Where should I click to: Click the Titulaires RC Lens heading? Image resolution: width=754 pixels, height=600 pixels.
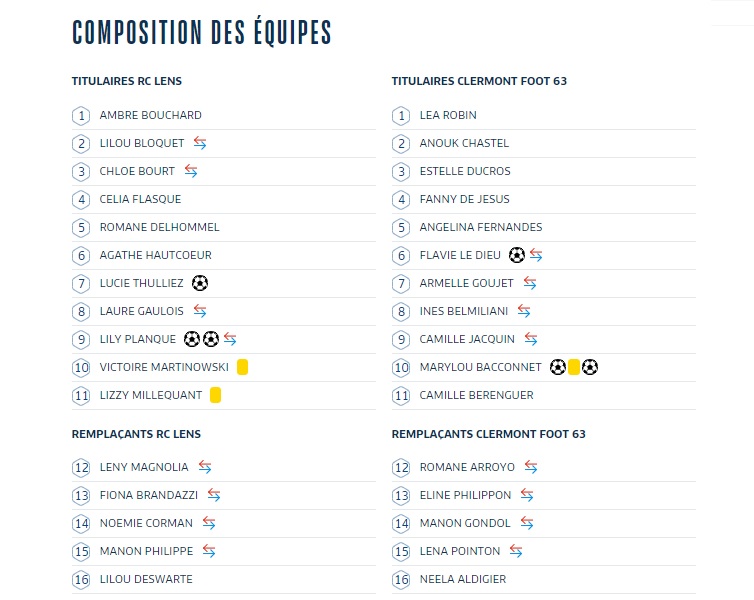(127, 81)
